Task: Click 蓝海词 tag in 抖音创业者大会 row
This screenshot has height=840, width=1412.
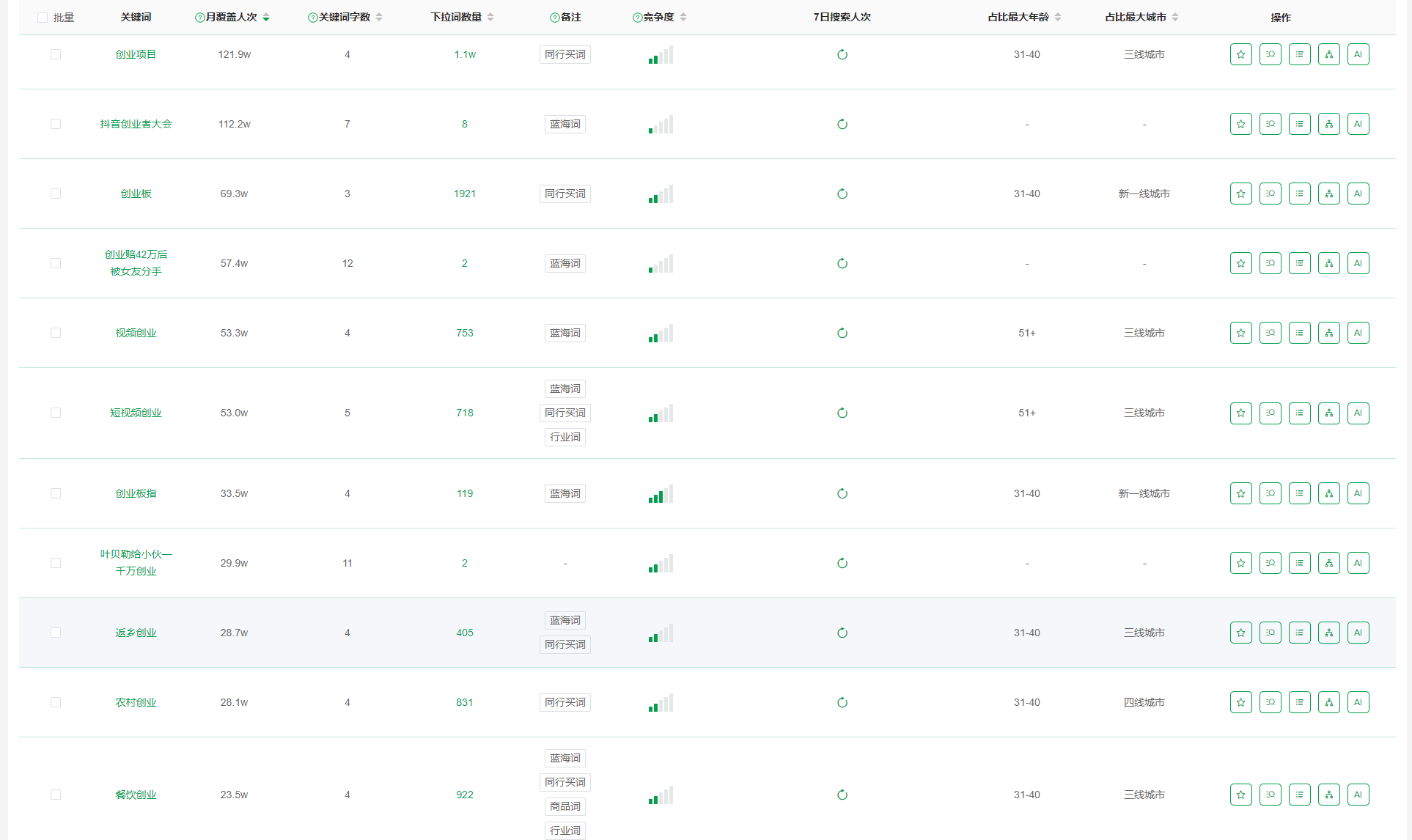Action: point(565,124)
